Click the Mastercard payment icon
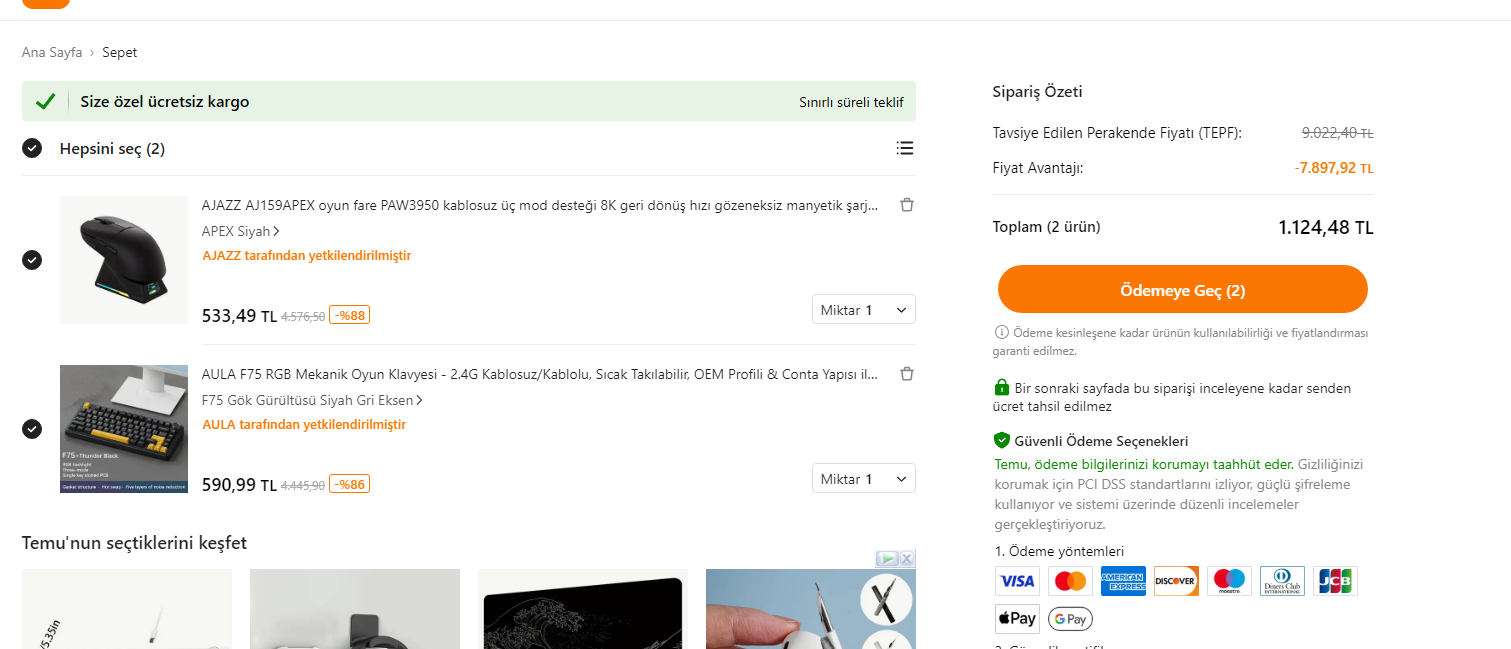The image size is (1511, 649). pyautogui.click(x=1070, y=581)
